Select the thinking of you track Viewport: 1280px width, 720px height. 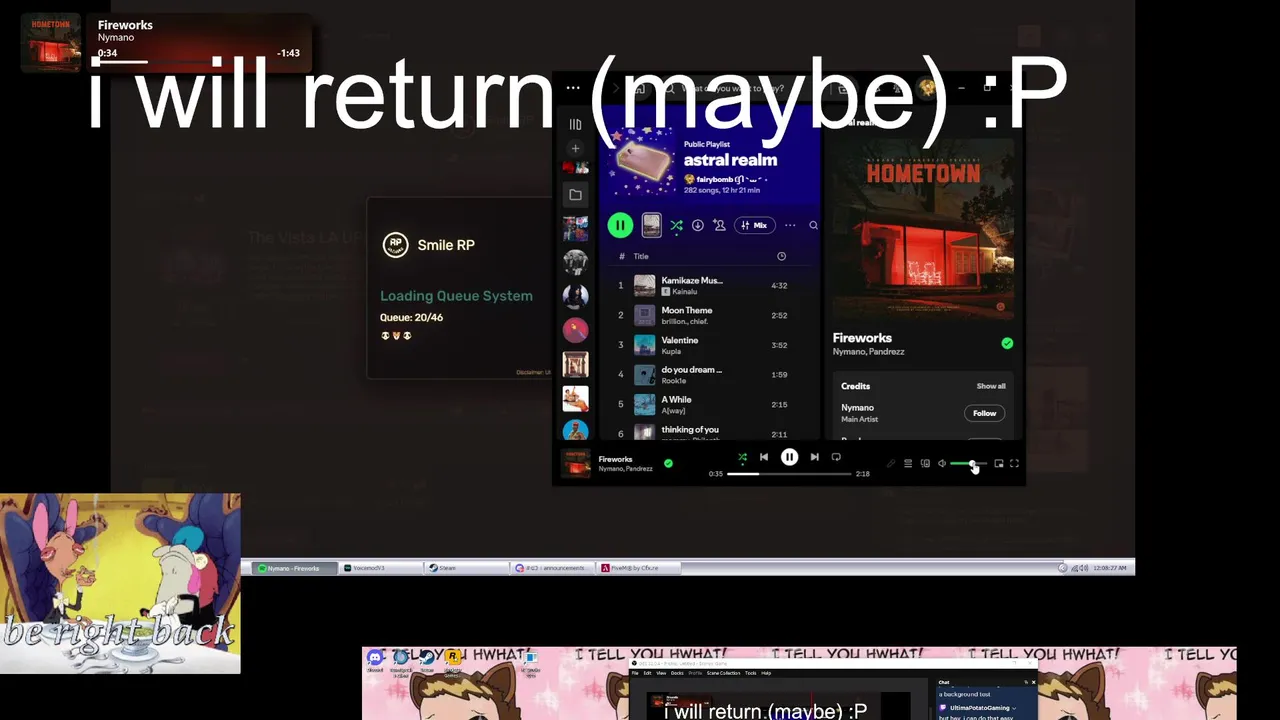coord(710,431)
